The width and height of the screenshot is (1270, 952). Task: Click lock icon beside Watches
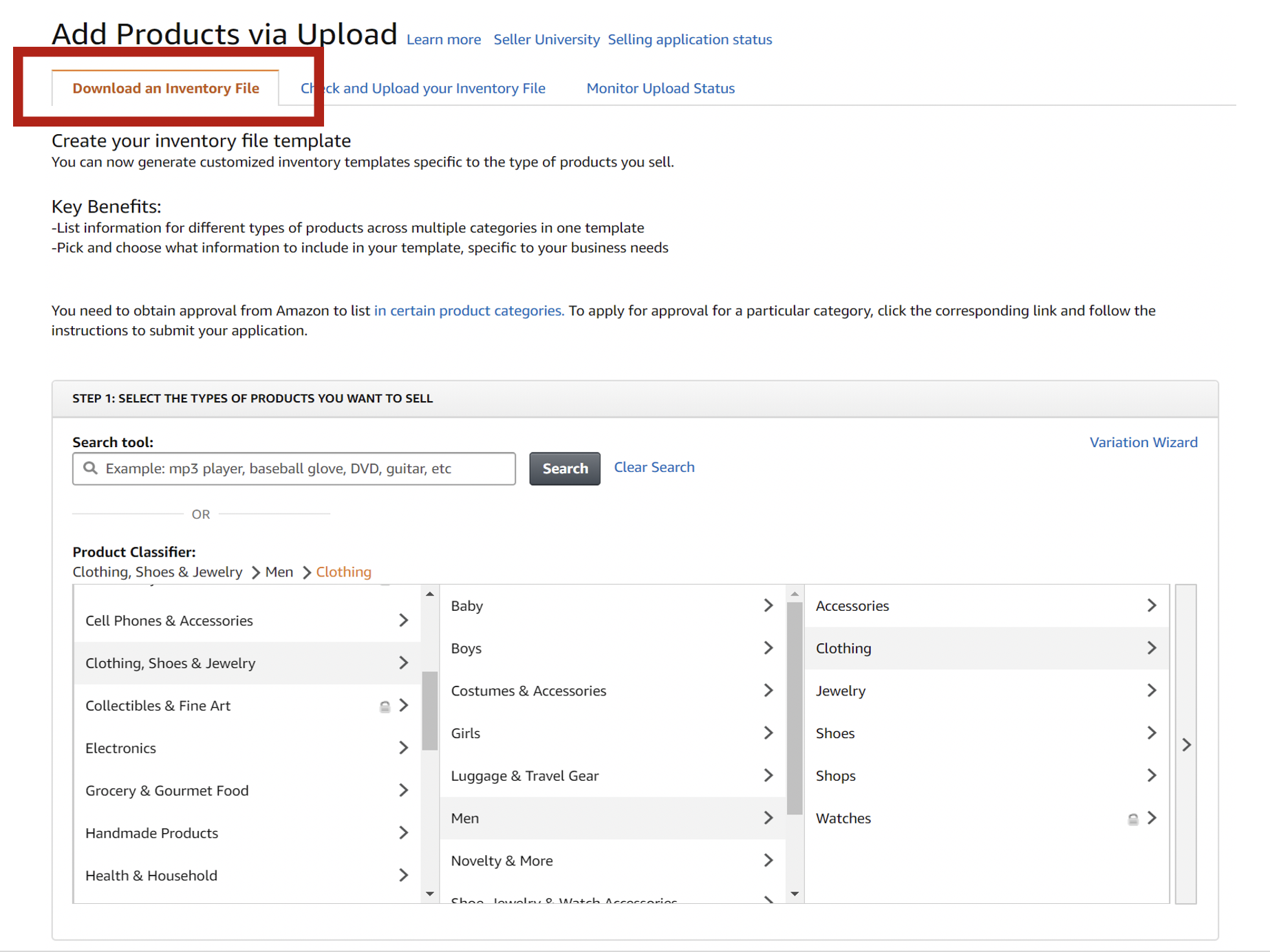tap(1133, 819)
